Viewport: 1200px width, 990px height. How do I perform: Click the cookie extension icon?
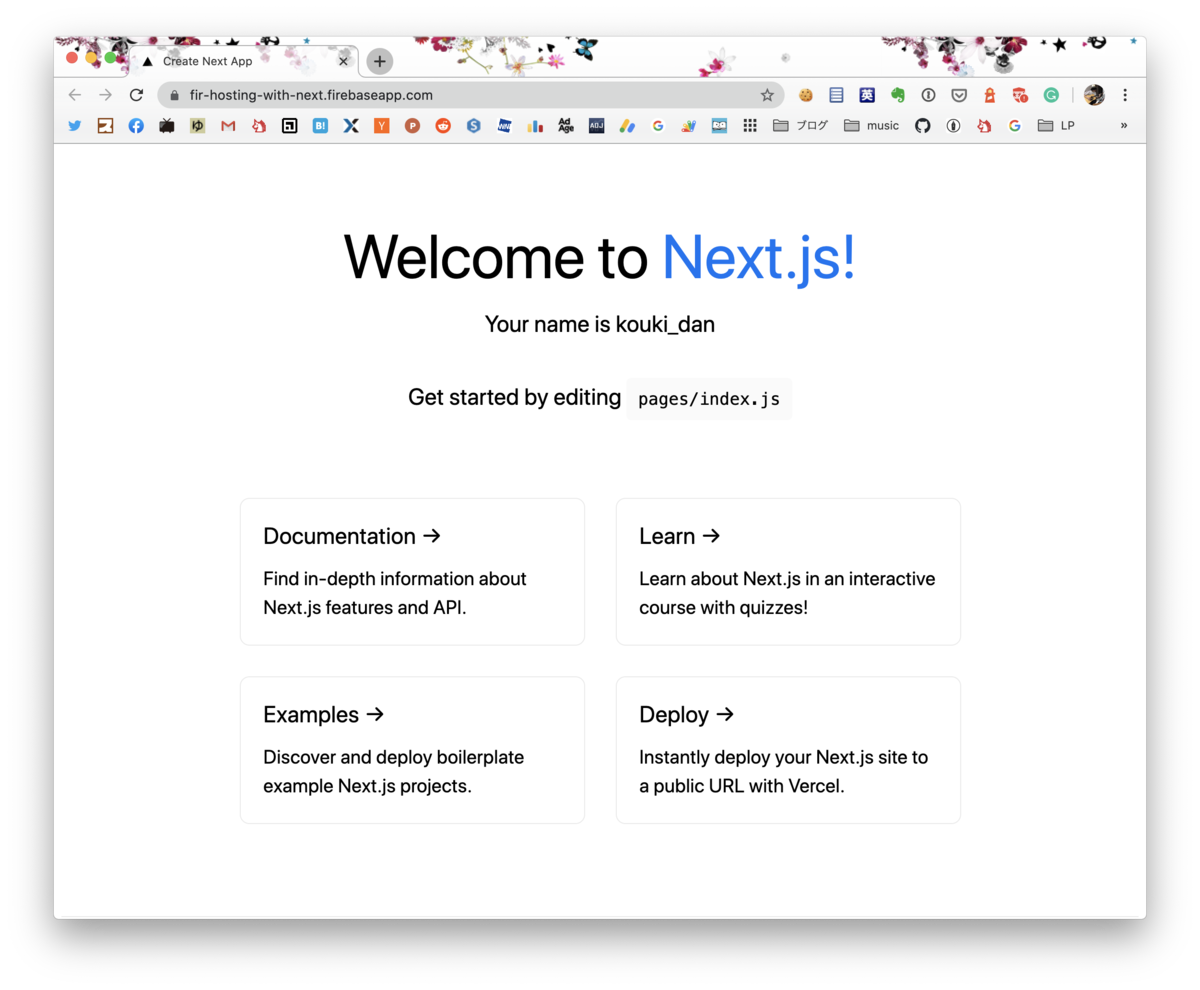tap(805, 95)
